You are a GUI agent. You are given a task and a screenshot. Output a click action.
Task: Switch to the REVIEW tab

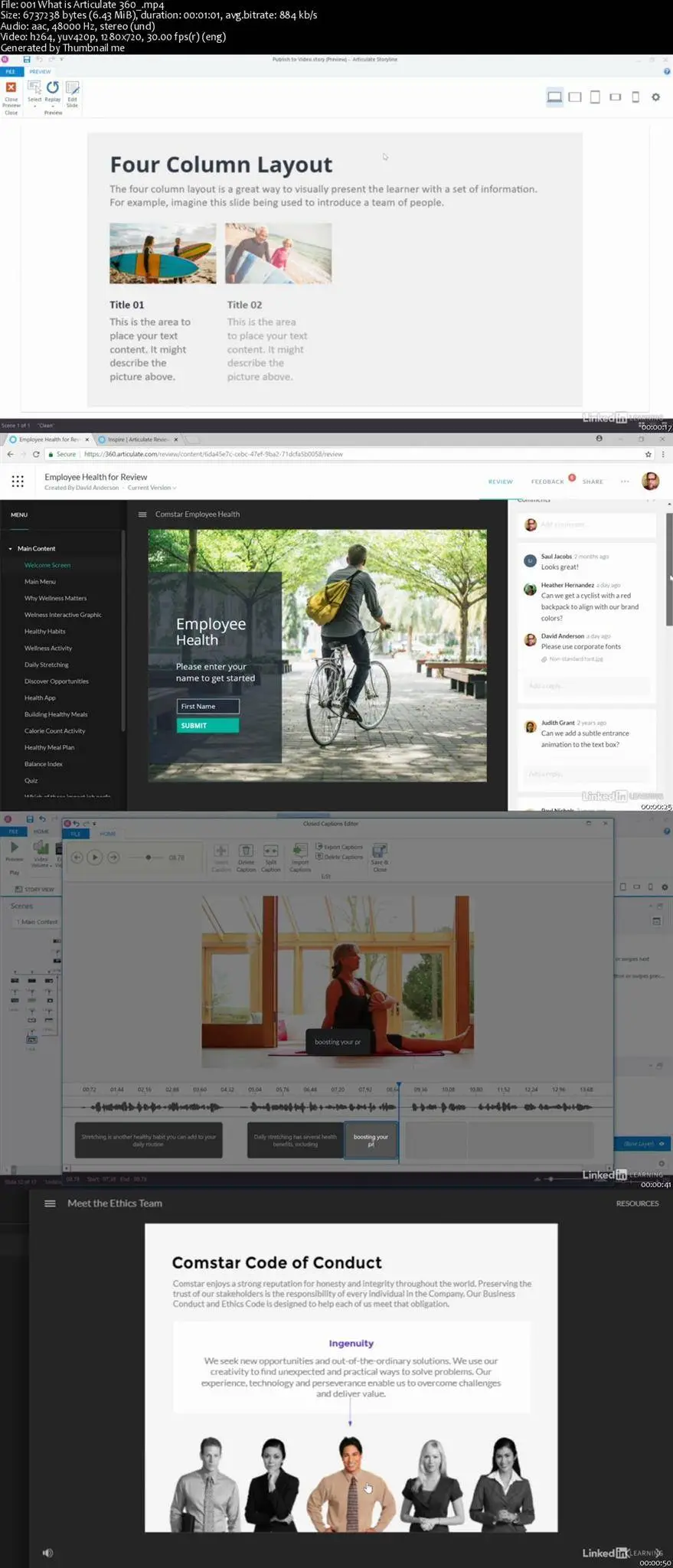point(501,482)
